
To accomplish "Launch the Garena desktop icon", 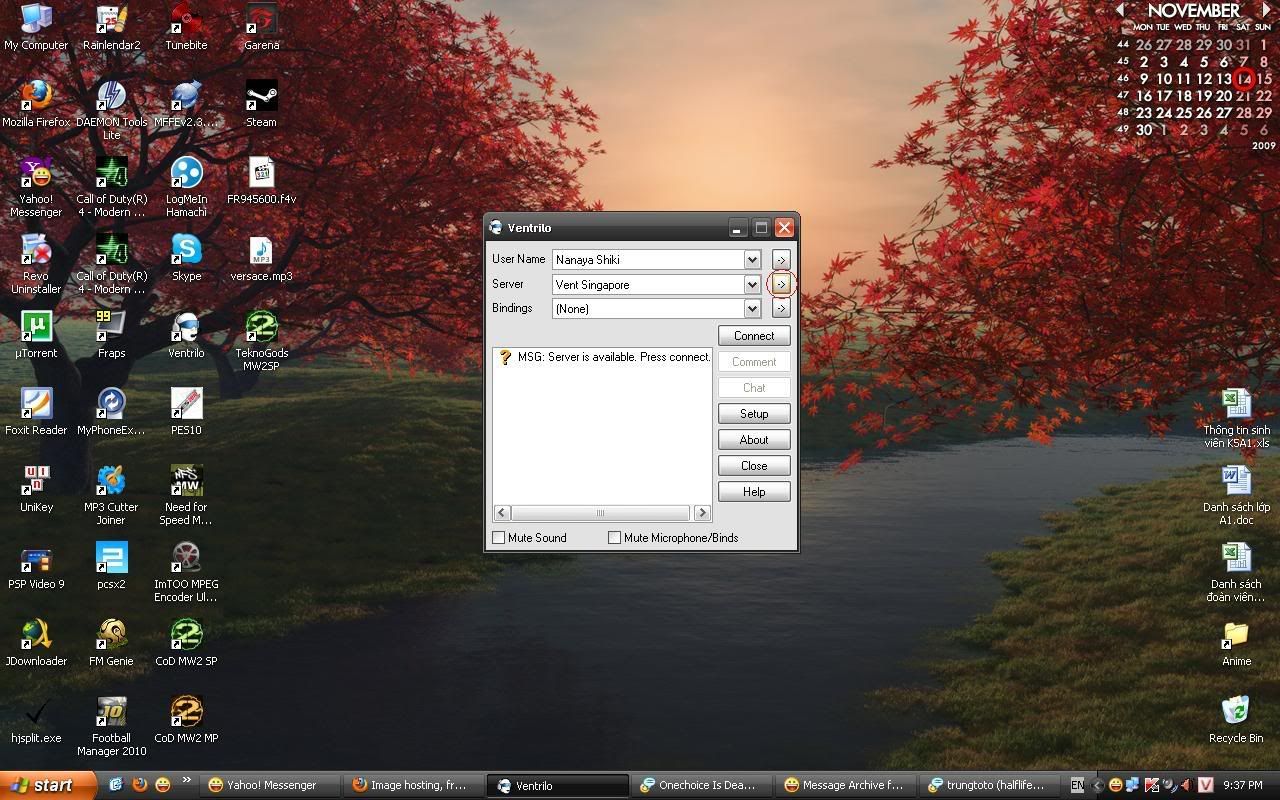I will click(x=261, y=27).
